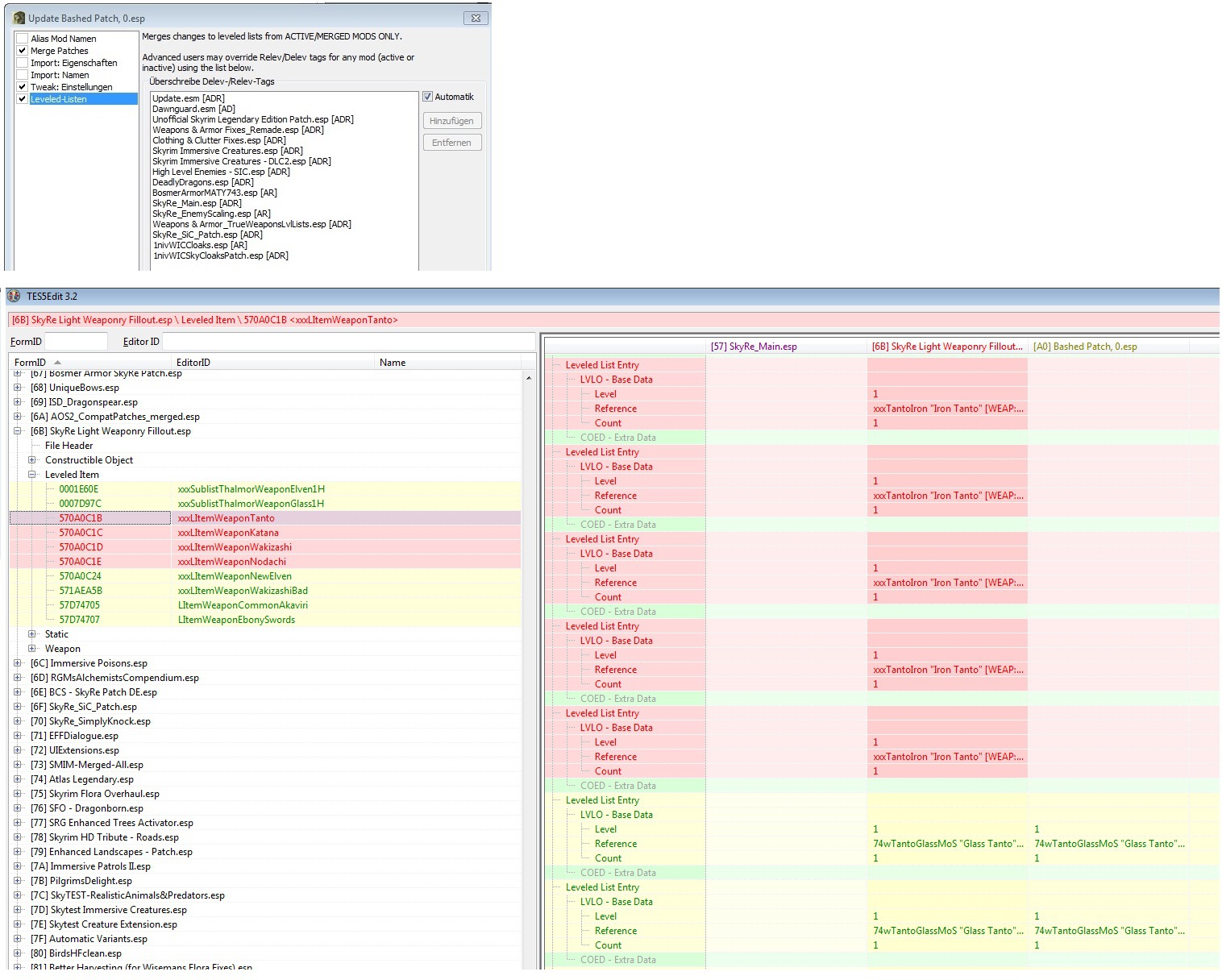Viewport: 1222px width, 980px height.
Task: Expand the [6F] SkyRe_SiC_Patch.esp node
Action: coord(18,707)
